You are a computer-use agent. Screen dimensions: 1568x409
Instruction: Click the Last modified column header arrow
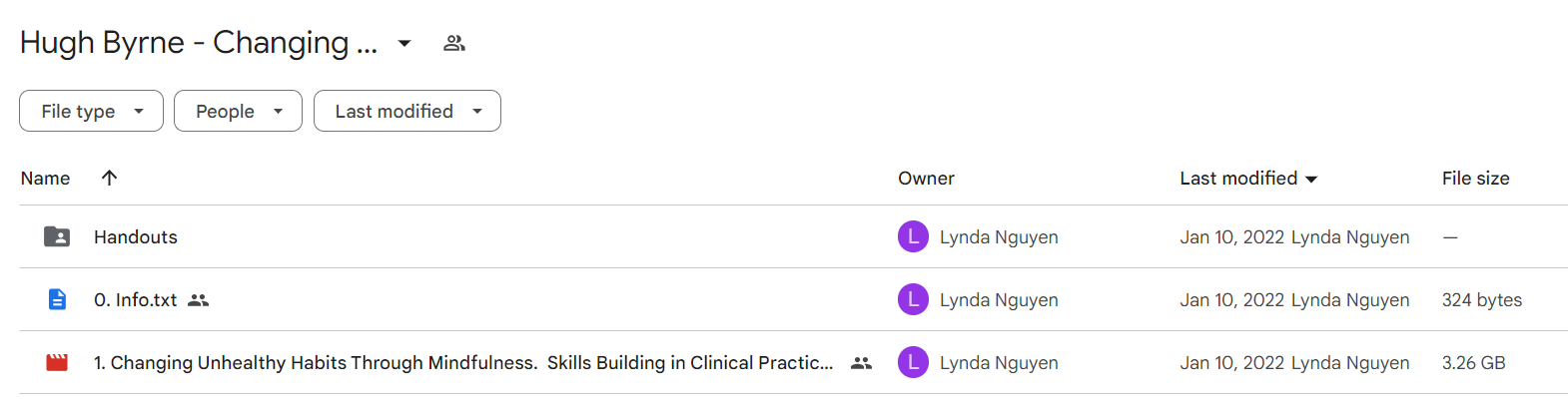1311,180
